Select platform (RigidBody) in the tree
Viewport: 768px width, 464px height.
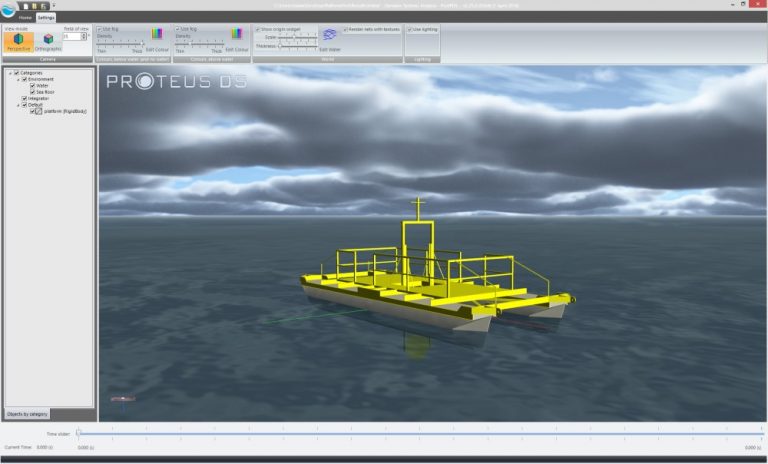(x=66, y=111)
